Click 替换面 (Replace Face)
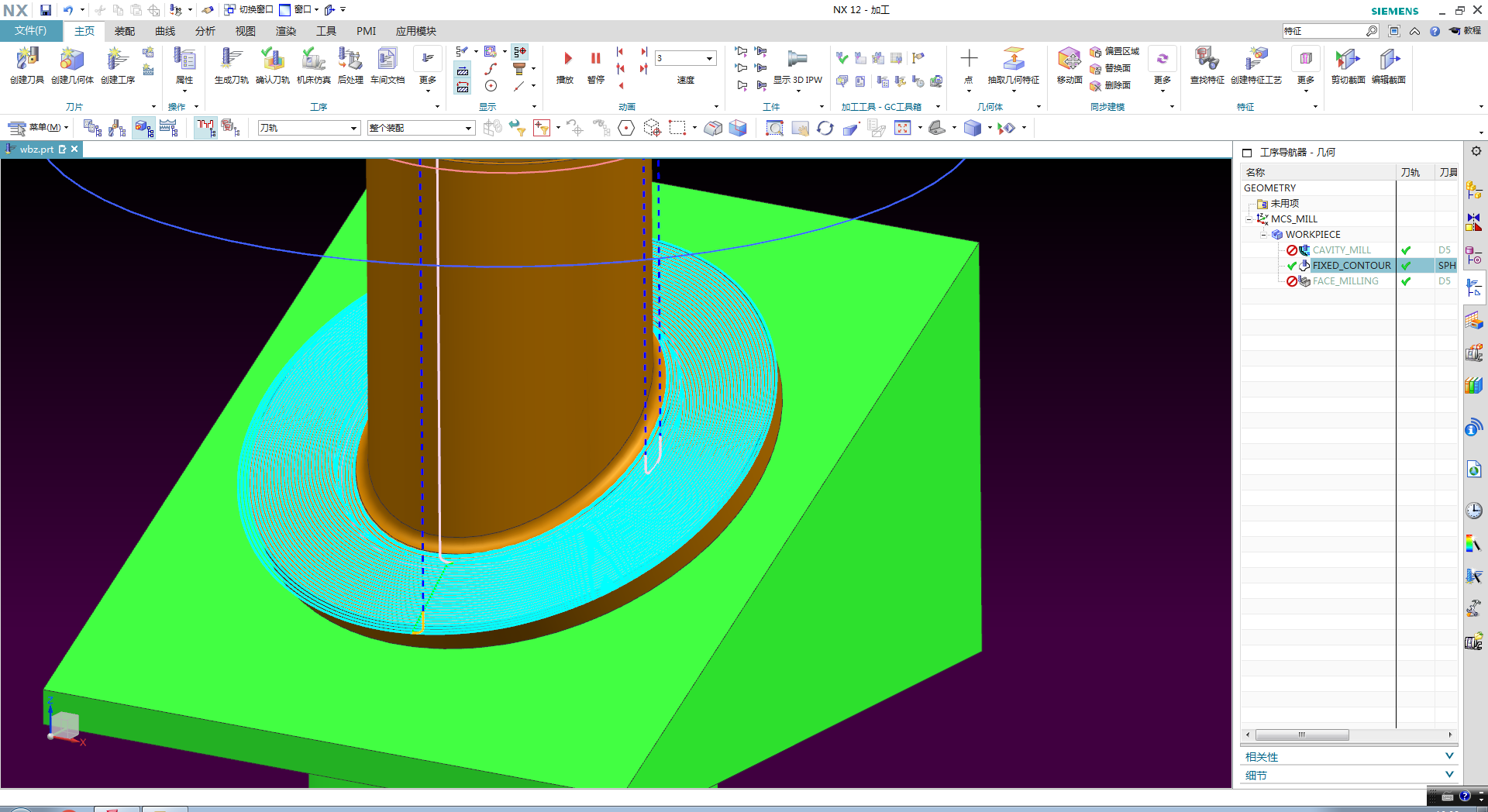Image resolution: width=1488 pixels, height=812 pixels. 1111,68
